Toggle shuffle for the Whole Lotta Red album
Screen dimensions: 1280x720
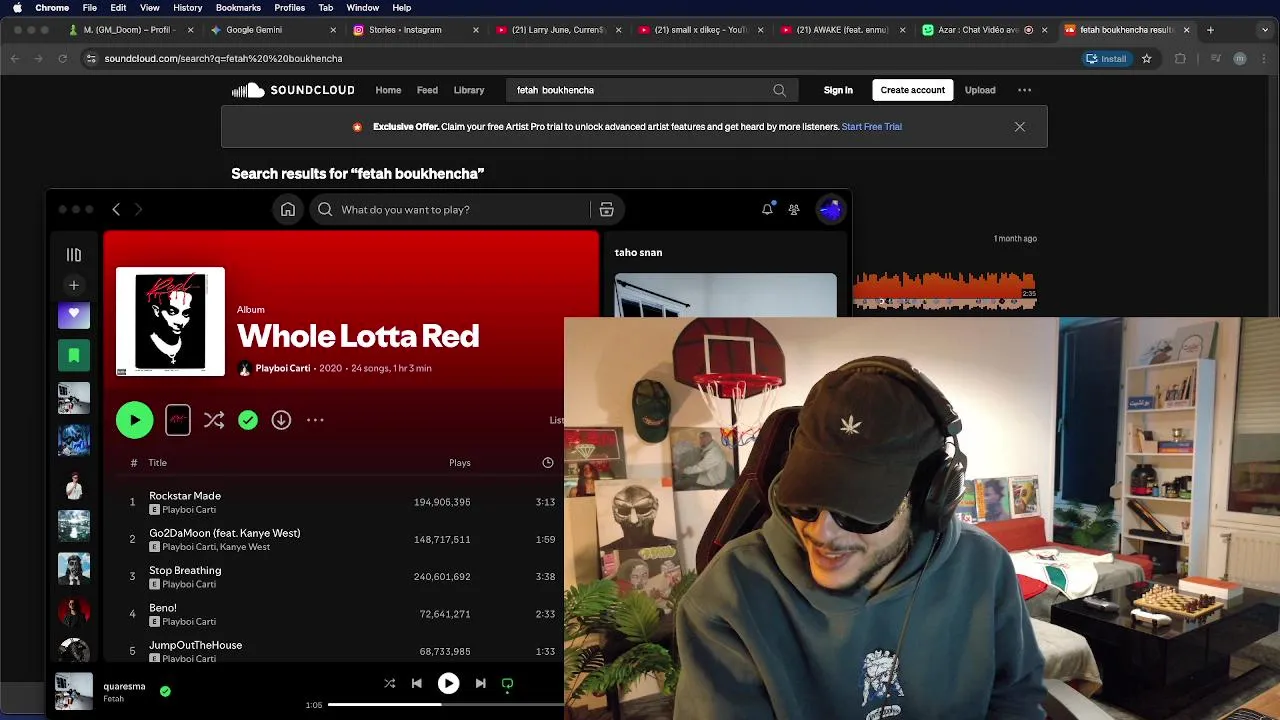point(214,420)
